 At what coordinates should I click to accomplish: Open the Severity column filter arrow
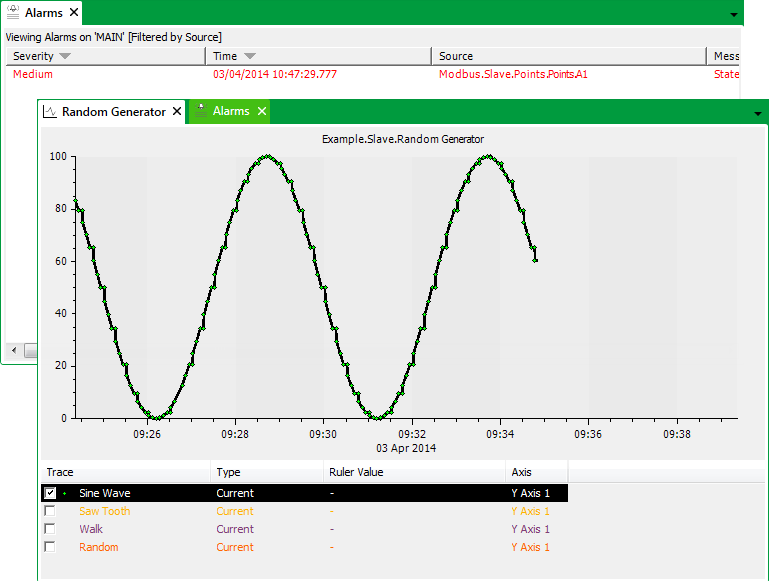(65, 57)
